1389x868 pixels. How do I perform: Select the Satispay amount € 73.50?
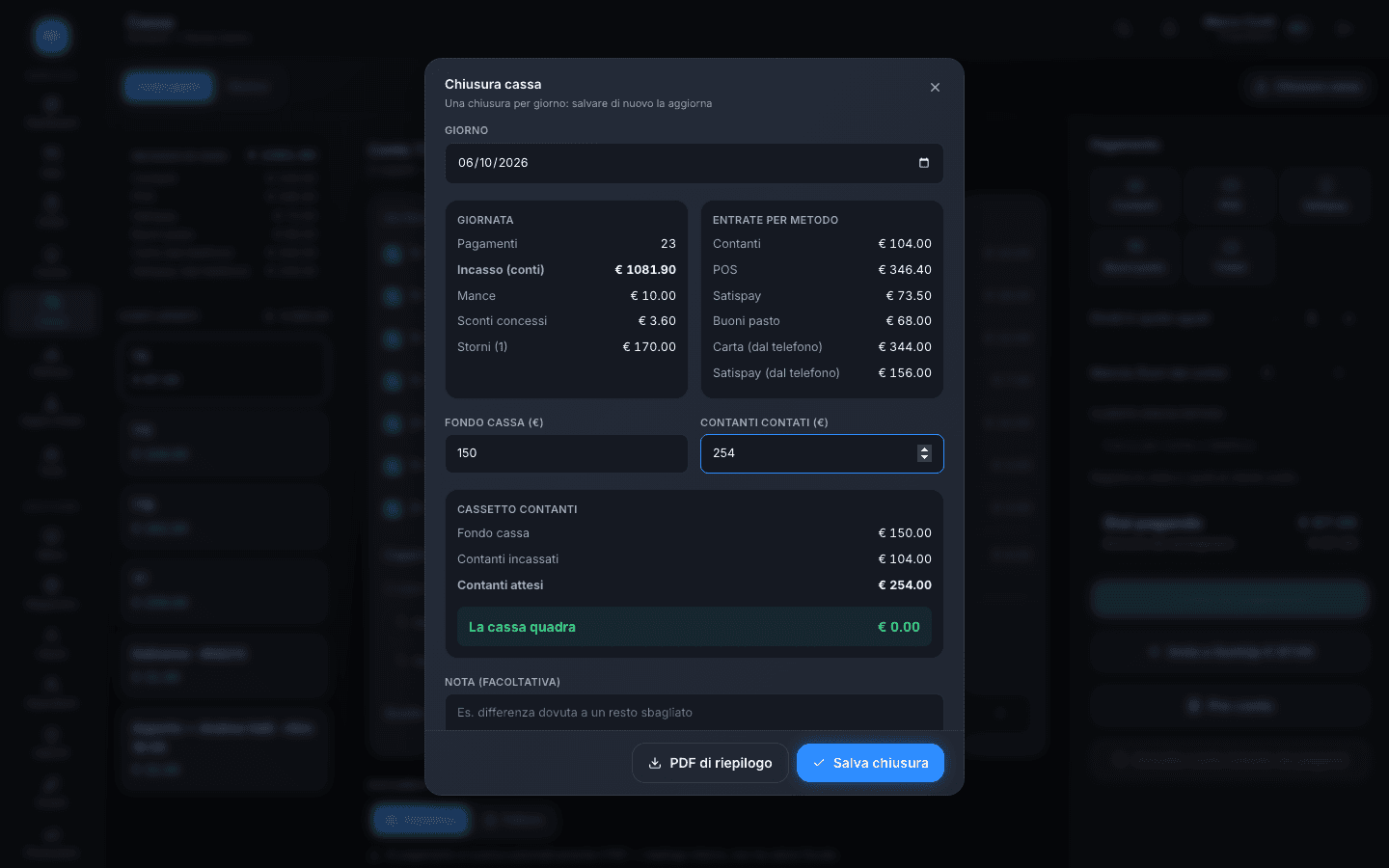pos(909,296)
